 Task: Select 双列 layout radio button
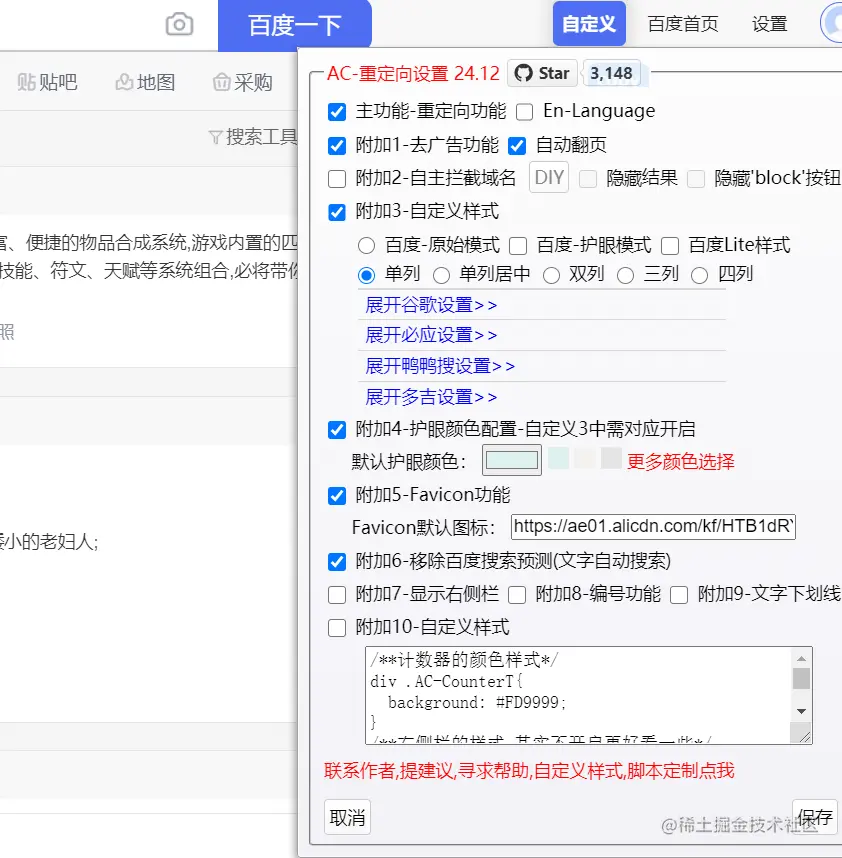pyautogui.click(x=551, y=275)
